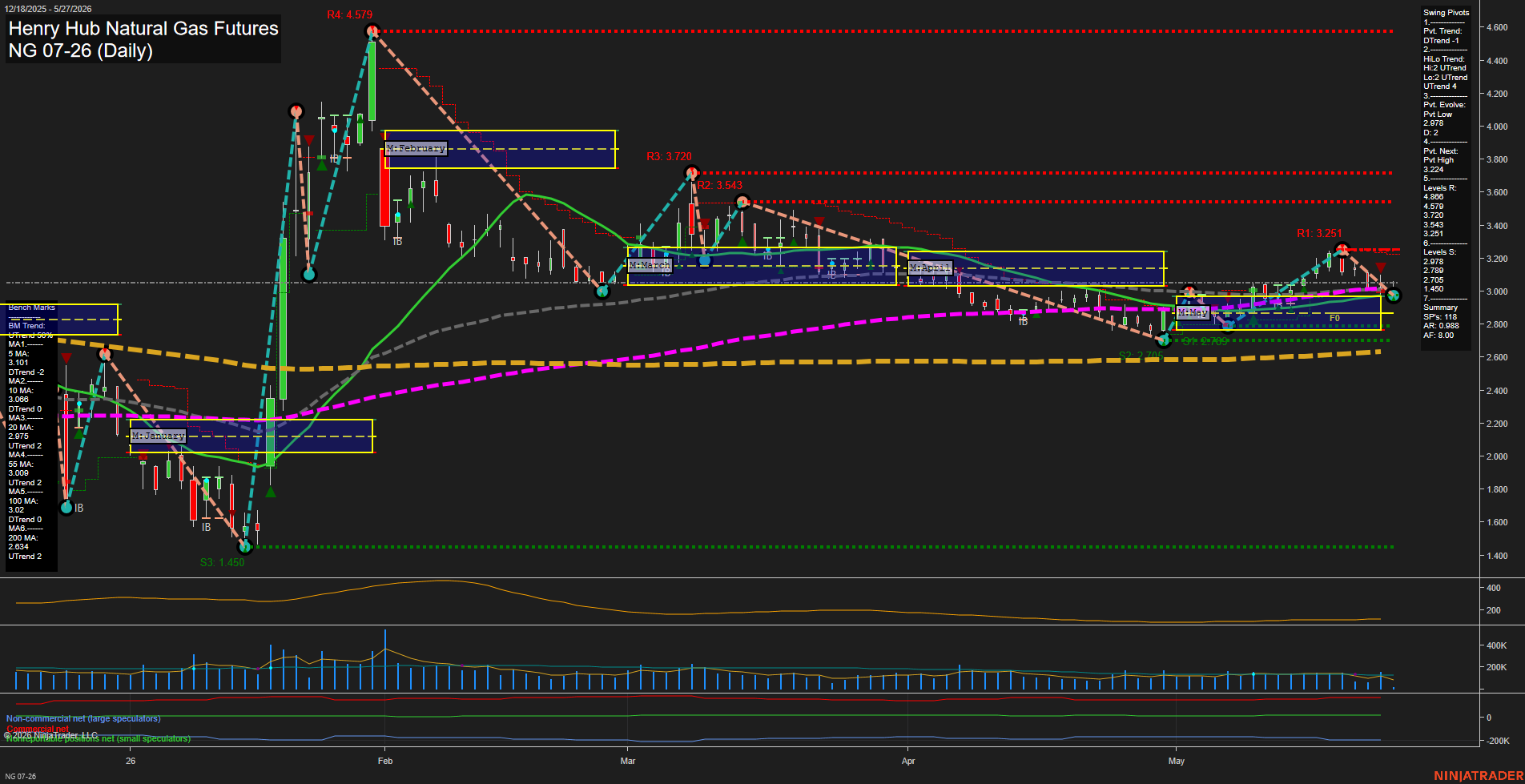Click the Henry Hub Natural Gas Futures title

(x=143, y=29)
